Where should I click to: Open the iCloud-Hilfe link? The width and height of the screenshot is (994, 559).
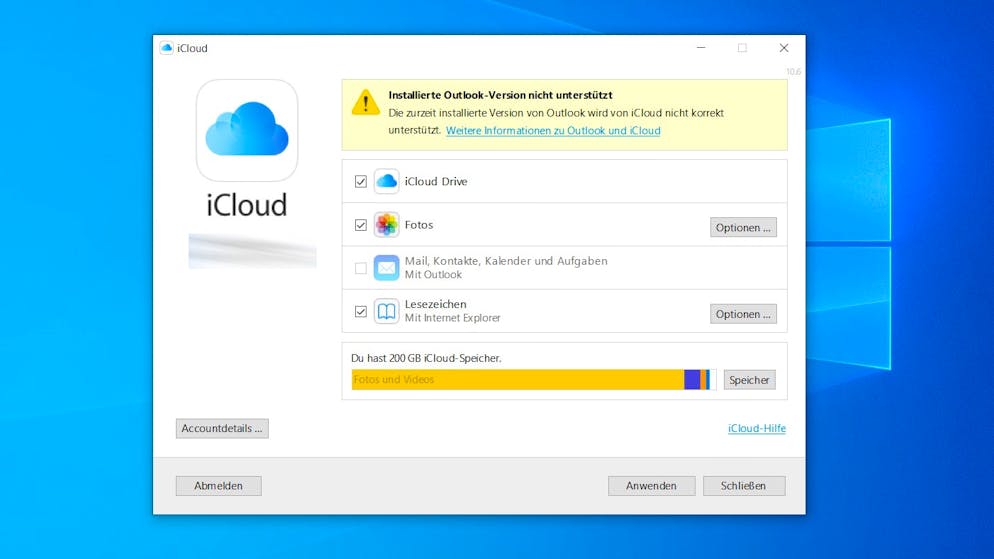click(x=756, y=428)
